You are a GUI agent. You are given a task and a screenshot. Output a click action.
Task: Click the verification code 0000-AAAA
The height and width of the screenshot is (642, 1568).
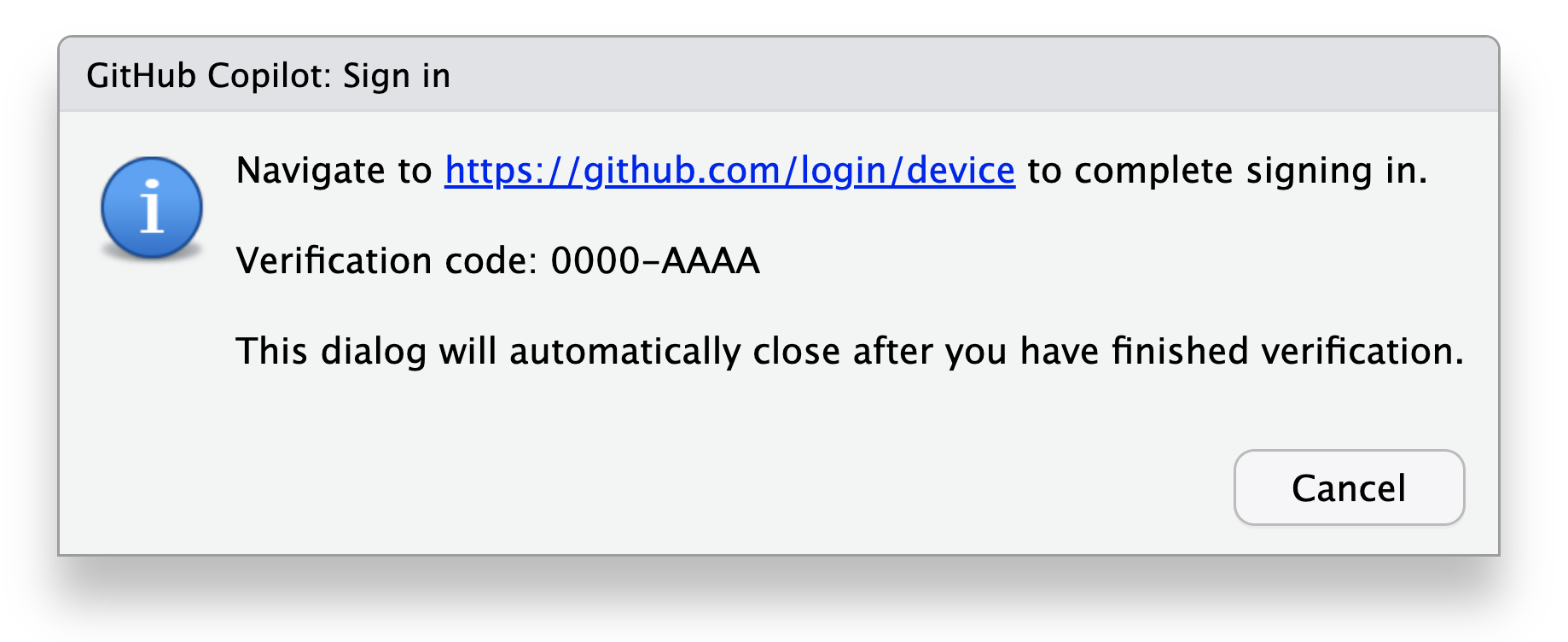click(654, 261)
